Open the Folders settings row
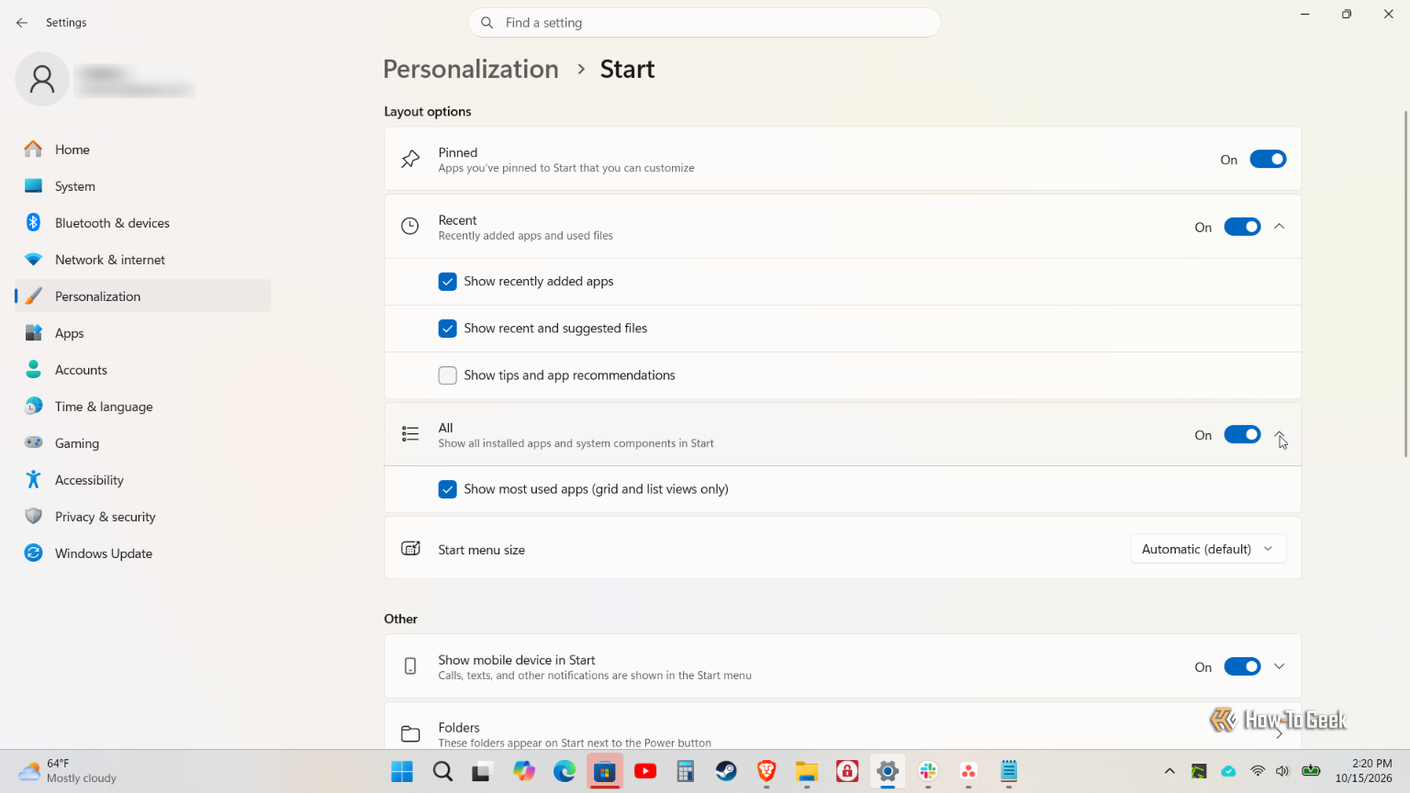The image size is (1410, 793). pos(842,727)
